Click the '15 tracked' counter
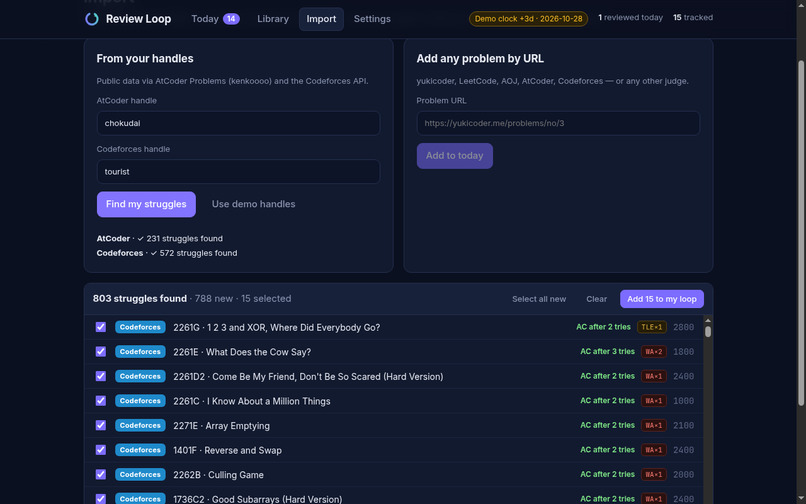806x504 pixels. 693,17
